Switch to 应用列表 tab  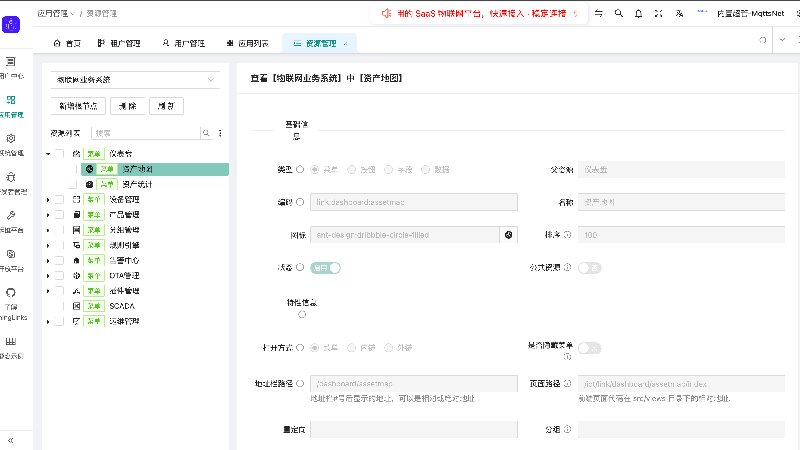pyautogui.click(x=247, y=43)
